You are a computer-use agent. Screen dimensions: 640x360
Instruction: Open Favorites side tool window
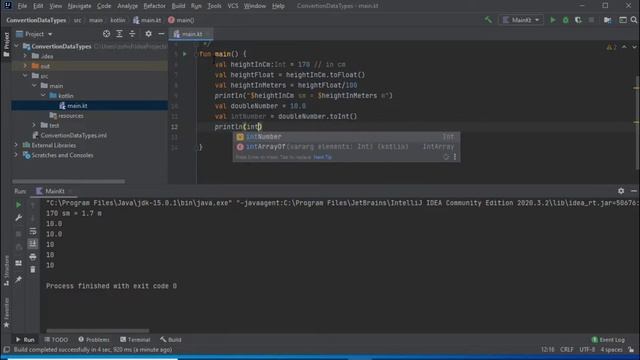point(6,313)
